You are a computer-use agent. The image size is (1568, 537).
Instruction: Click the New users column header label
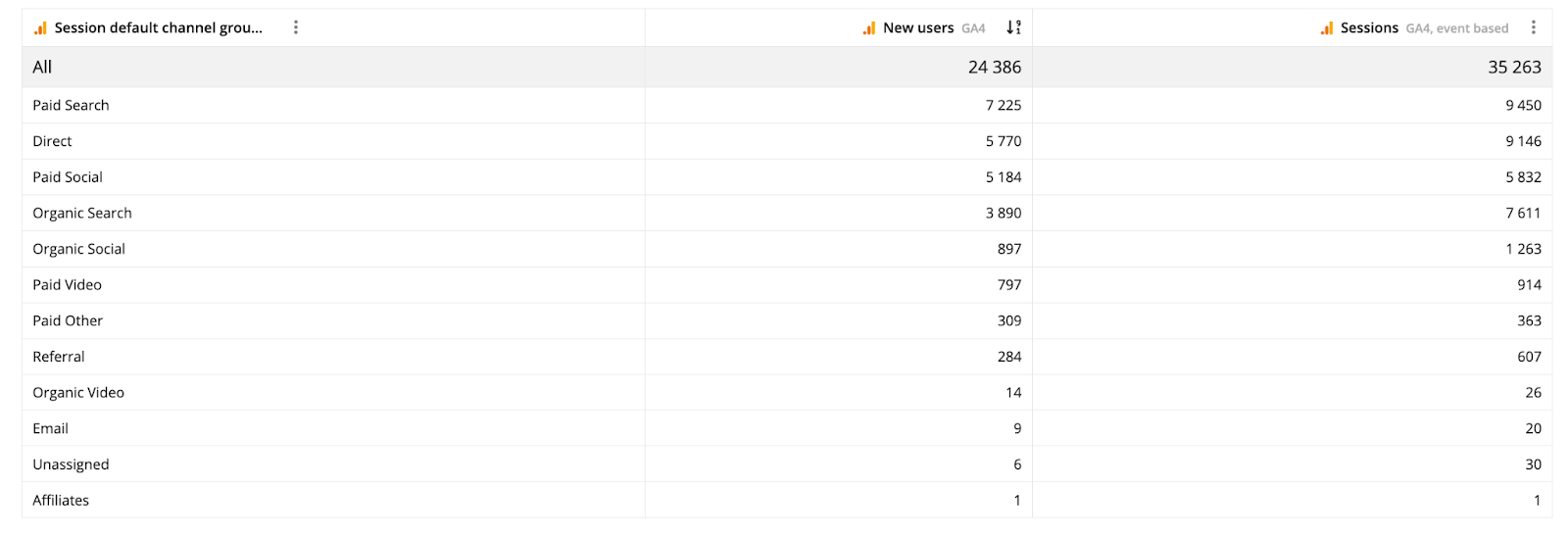tap(918, 27)
